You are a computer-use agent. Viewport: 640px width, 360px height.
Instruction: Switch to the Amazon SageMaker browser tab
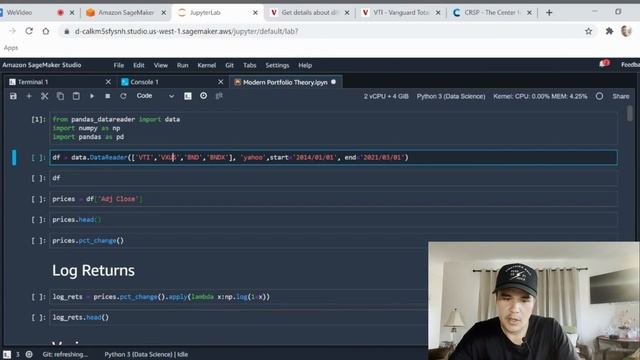125,13
